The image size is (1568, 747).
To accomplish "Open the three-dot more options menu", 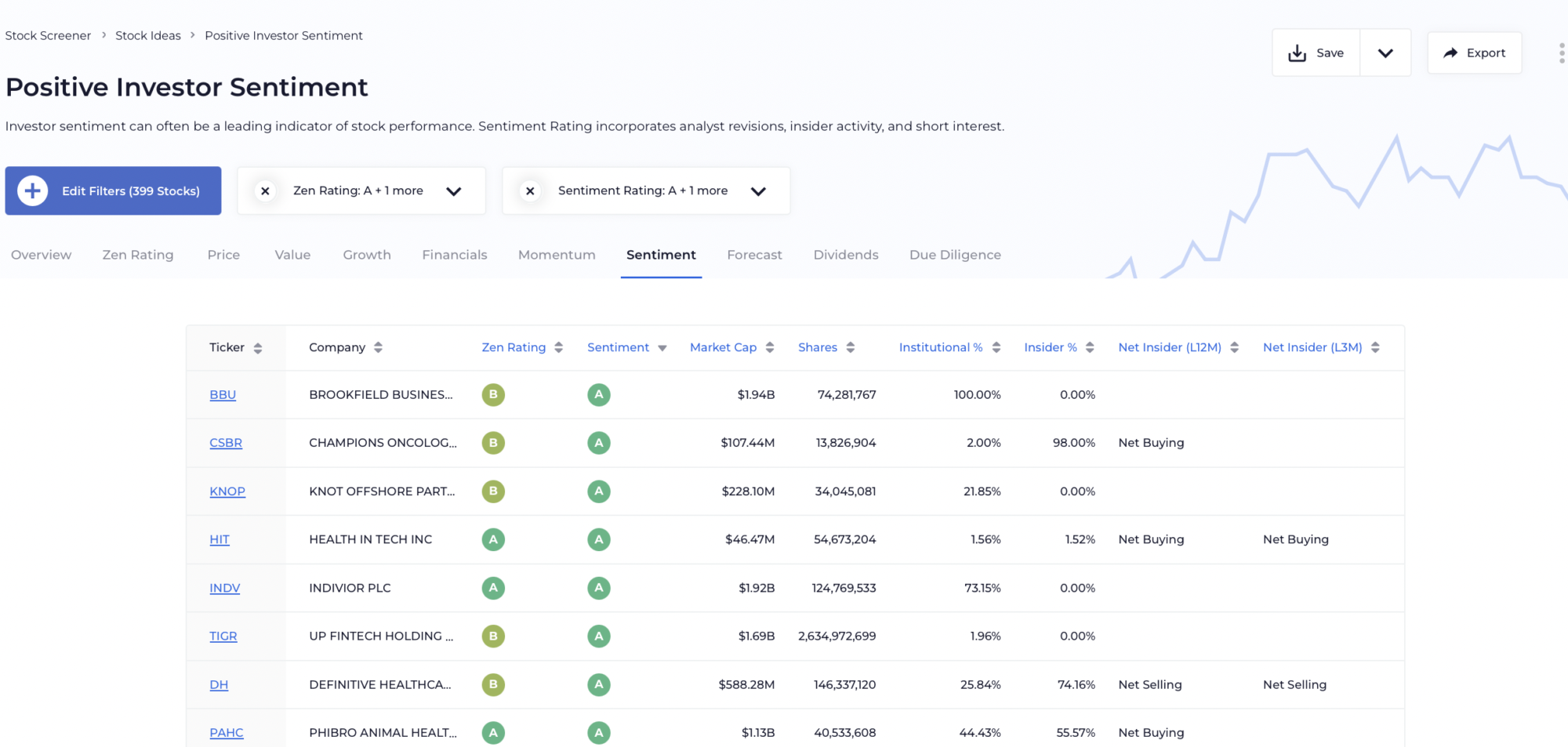I will pos(1562,53).
